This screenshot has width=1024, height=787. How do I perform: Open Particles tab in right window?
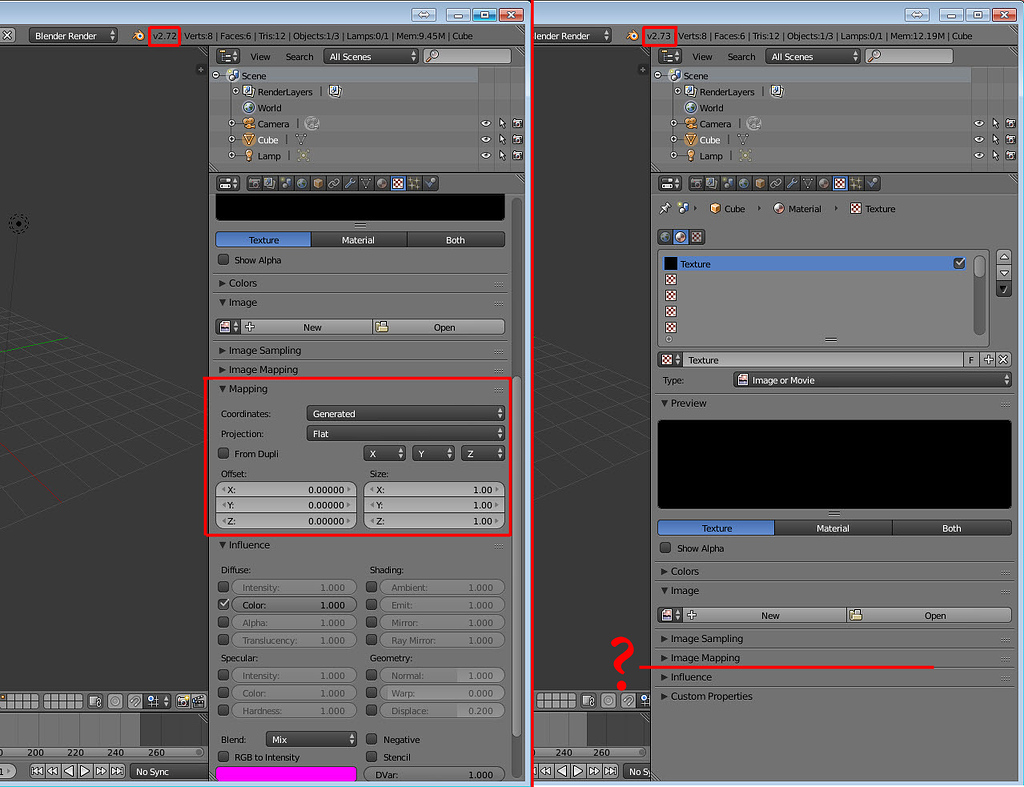tap(856, 184)
